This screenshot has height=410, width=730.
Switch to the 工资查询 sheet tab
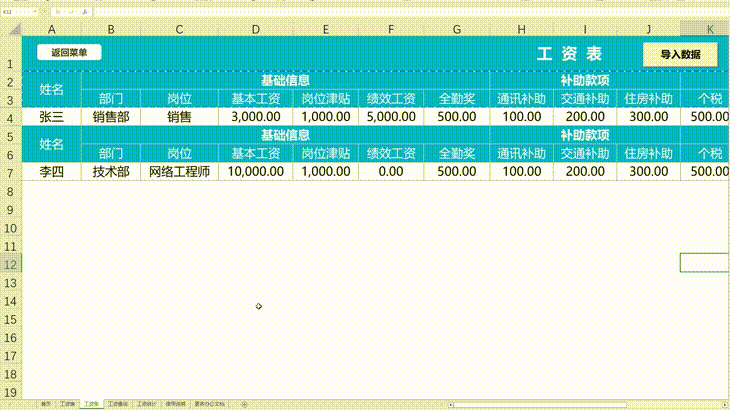point(119,404)
